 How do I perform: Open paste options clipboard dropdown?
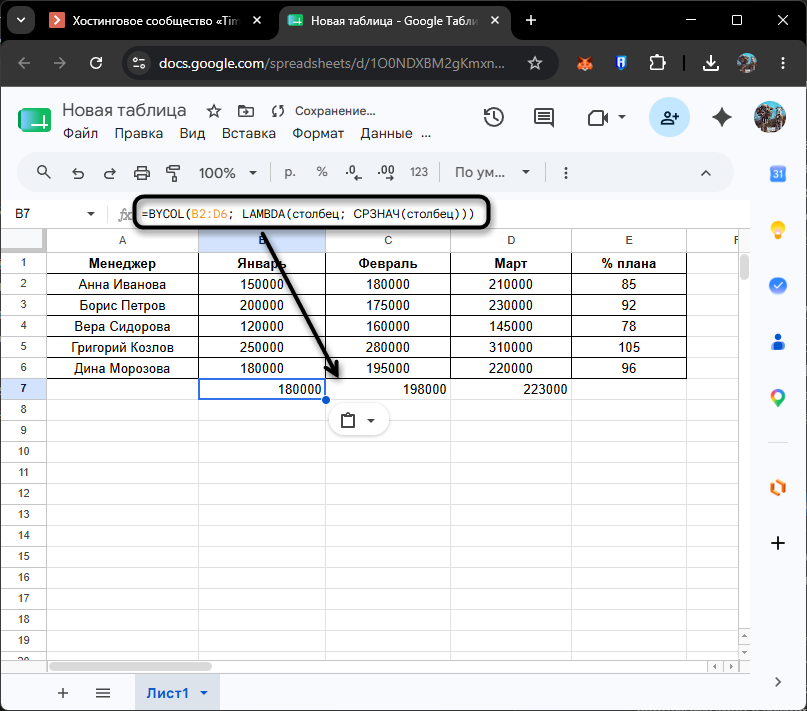(358, 421)
